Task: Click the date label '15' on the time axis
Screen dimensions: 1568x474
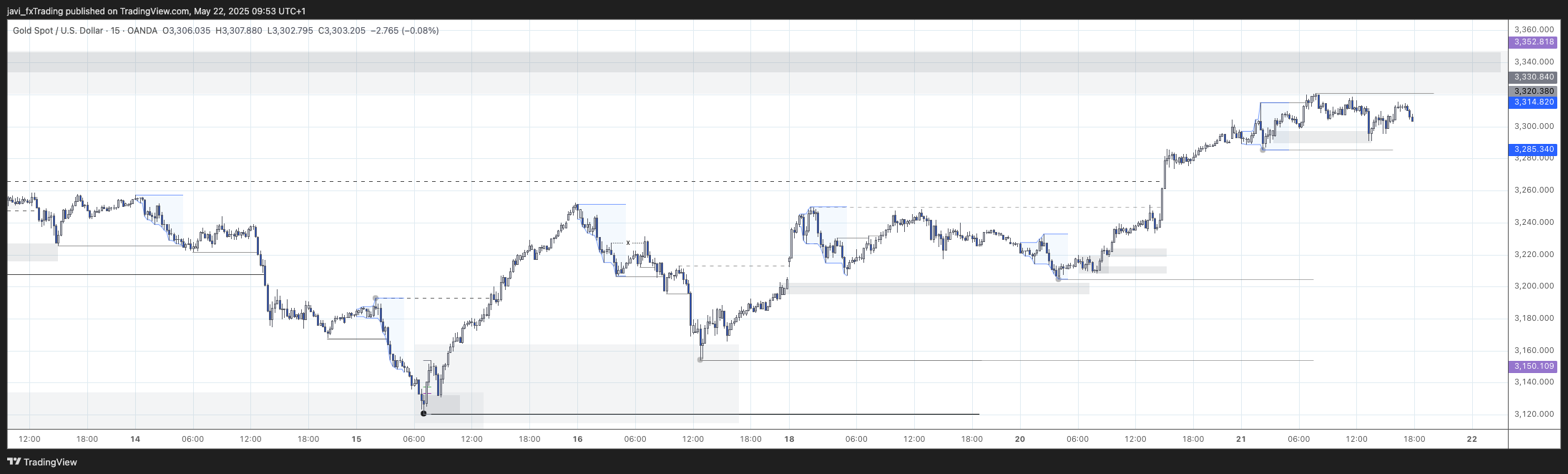Action: [x=356, y=439]
